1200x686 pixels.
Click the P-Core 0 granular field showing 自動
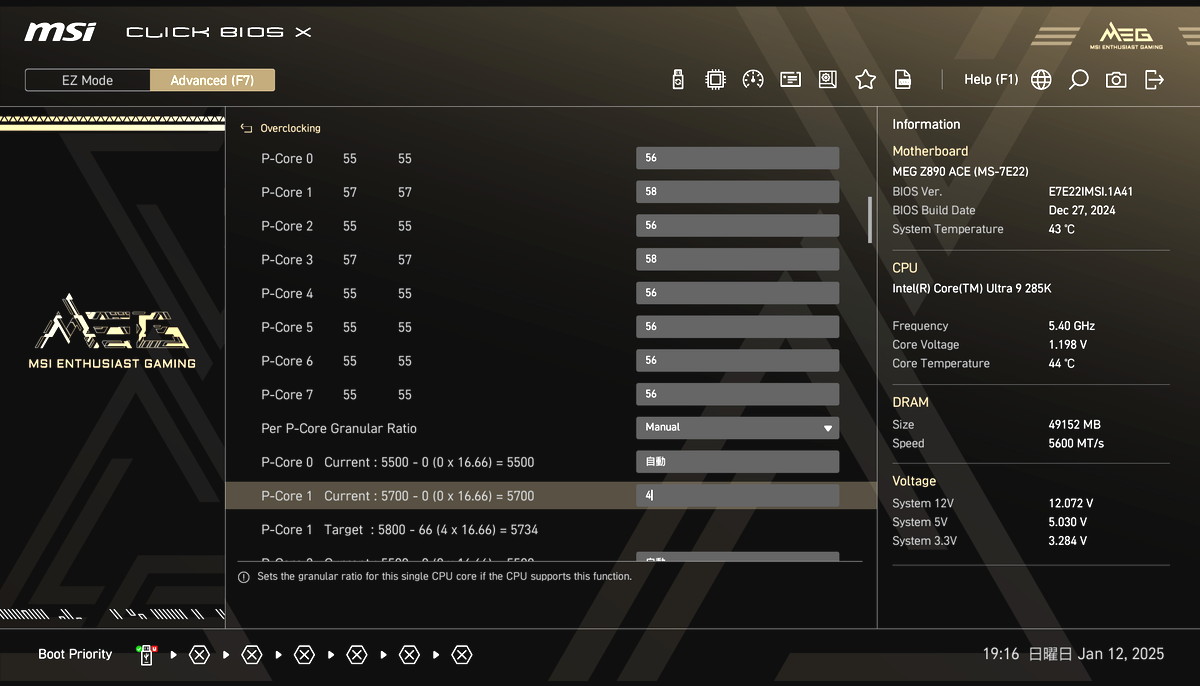737,462
